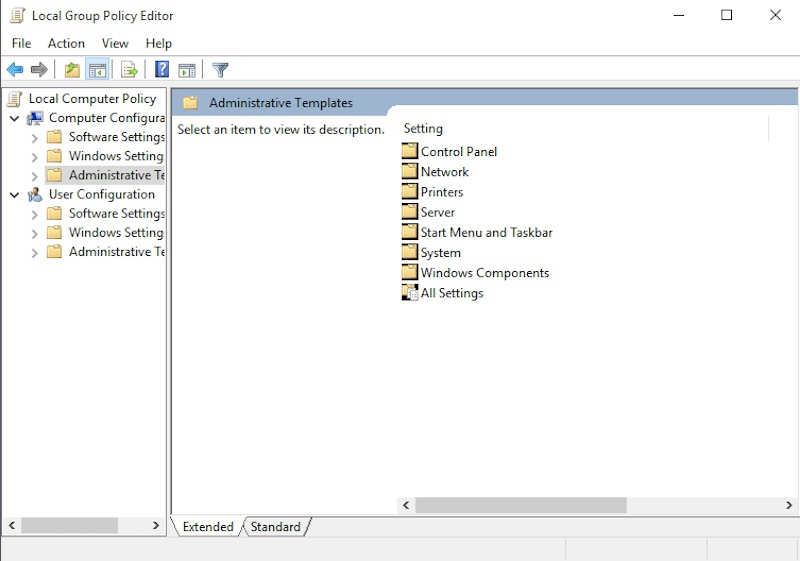This screenshot has width=800, height=561.
Task: Click the Up One Level folder icon
Action: 72,70
